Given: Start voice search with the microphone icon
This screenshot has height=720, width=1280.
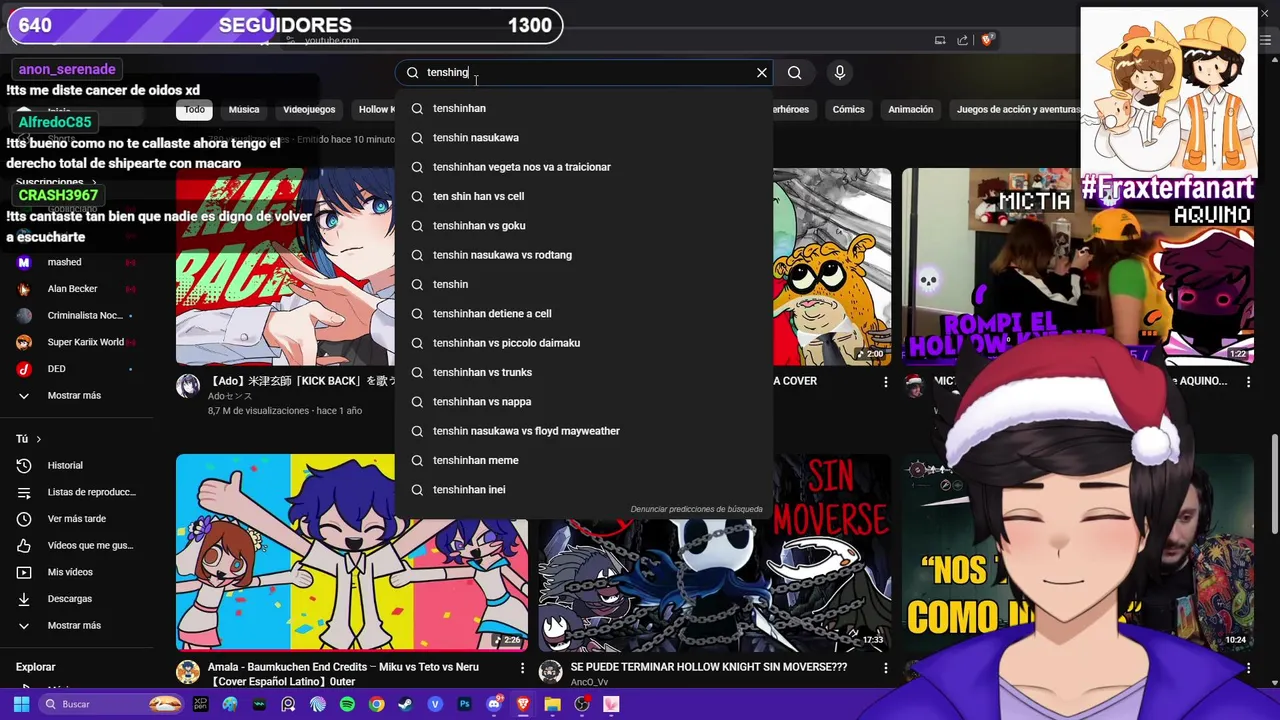Looking at the screenshot, I should click(x=840, y=72).
